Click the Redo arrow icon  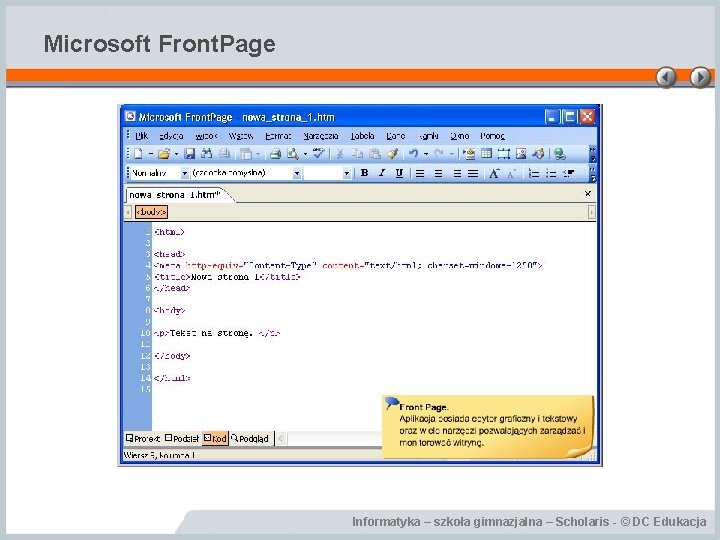click(x=439, y=154)
